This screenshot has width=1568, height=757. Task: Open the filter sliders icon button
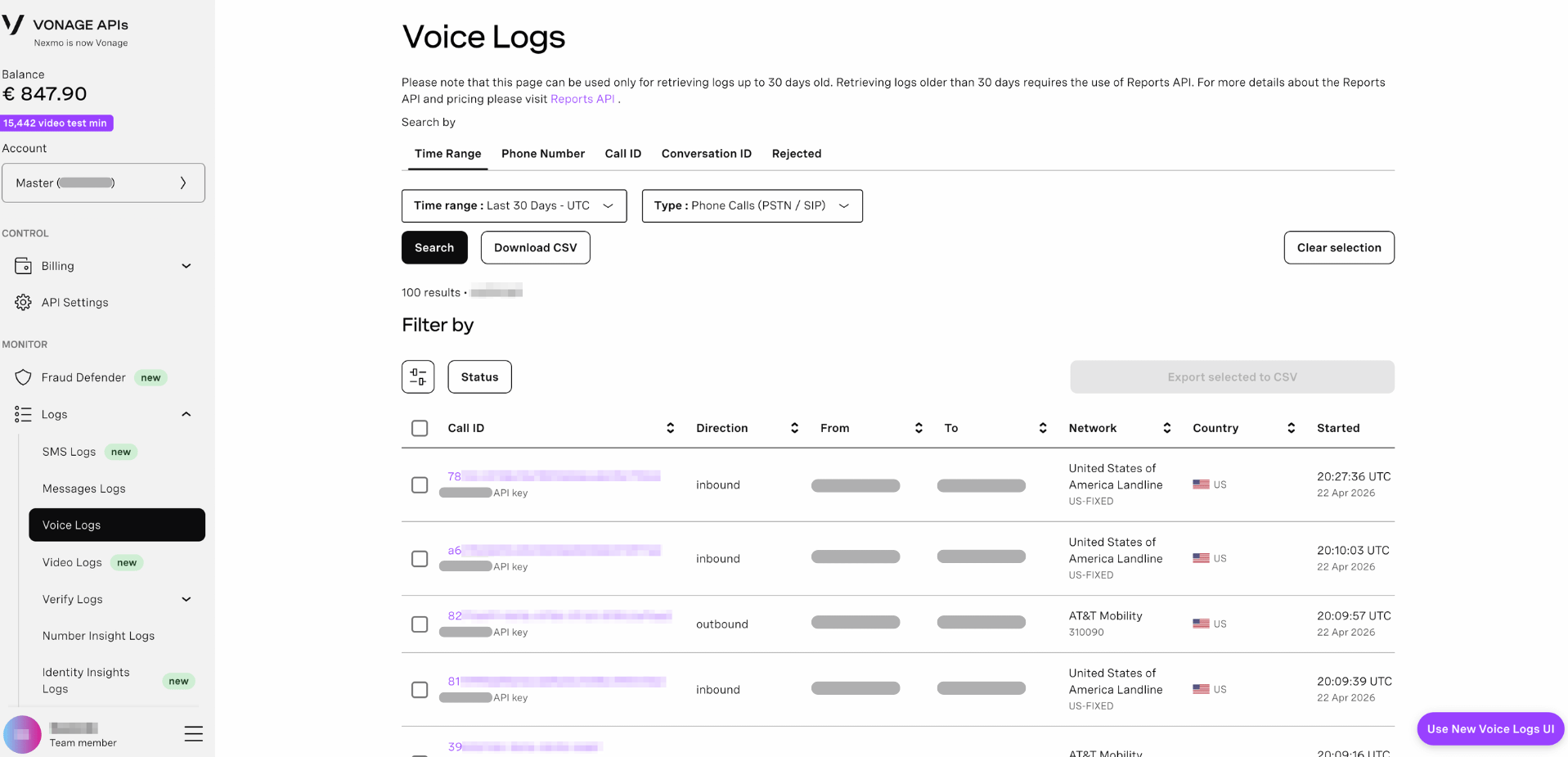coord(418,377)
